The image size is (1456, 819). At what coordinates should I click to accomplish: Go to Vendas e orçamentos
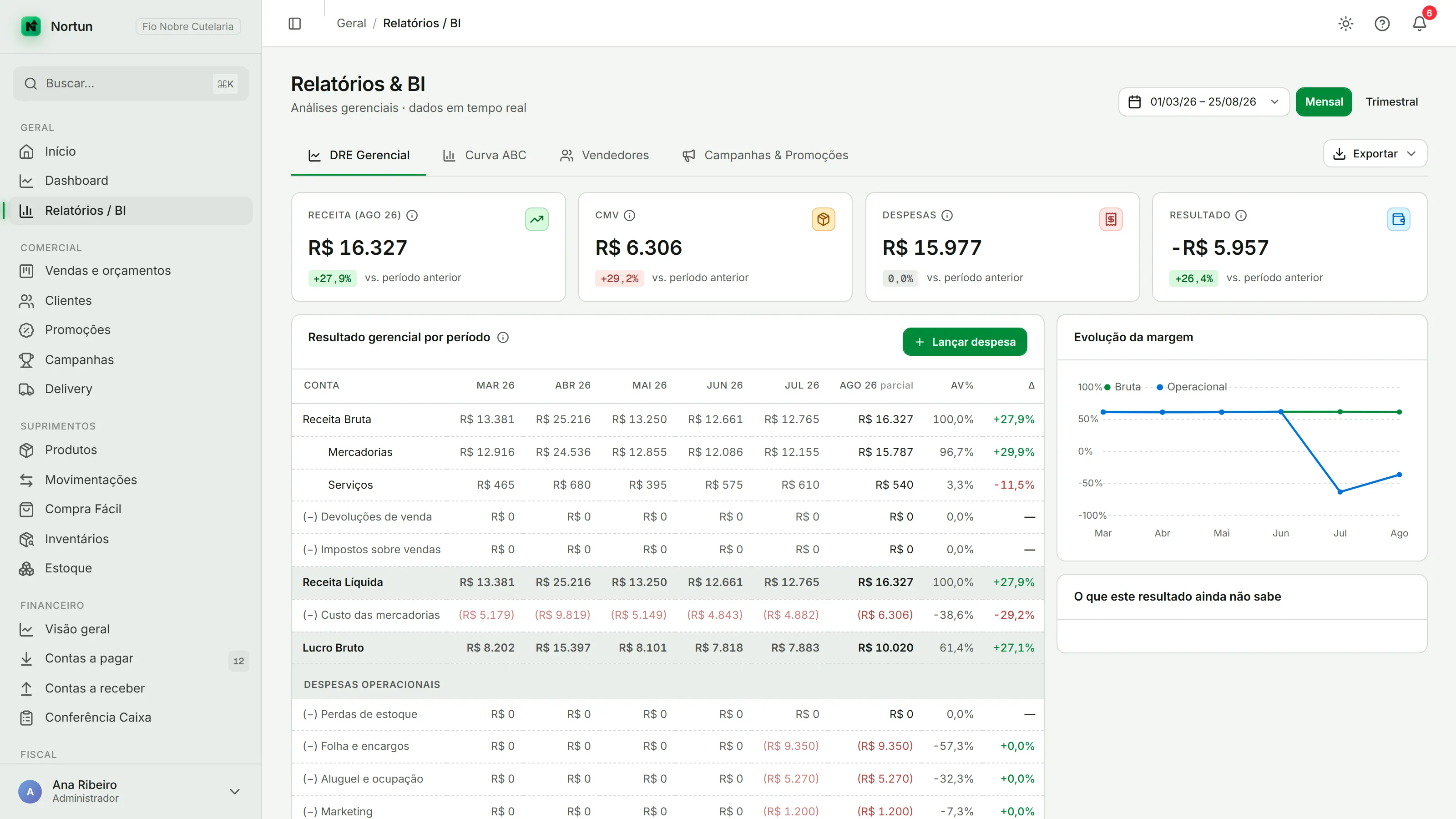click(131, 271)
